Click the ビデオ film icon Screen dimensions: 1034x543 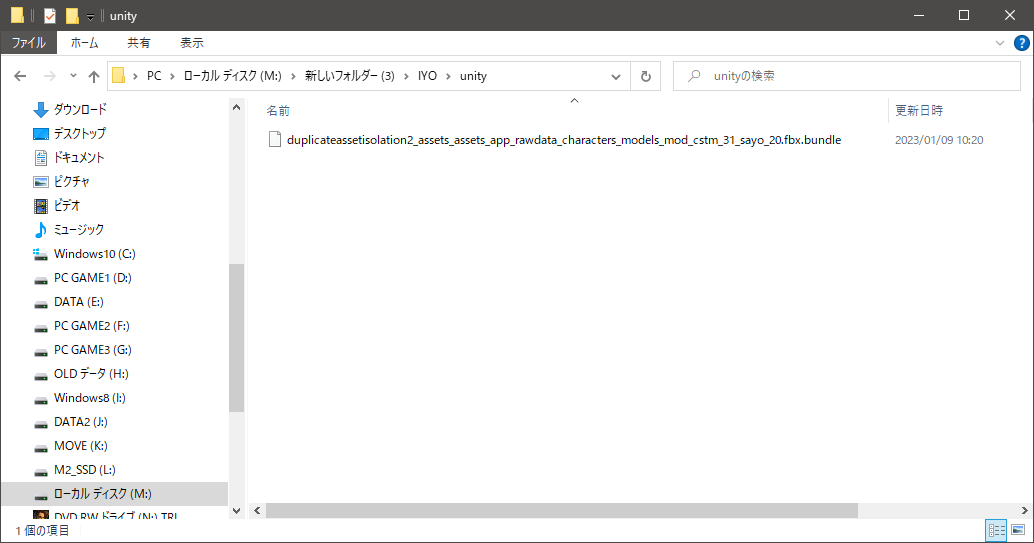click(x=41, y=206)
